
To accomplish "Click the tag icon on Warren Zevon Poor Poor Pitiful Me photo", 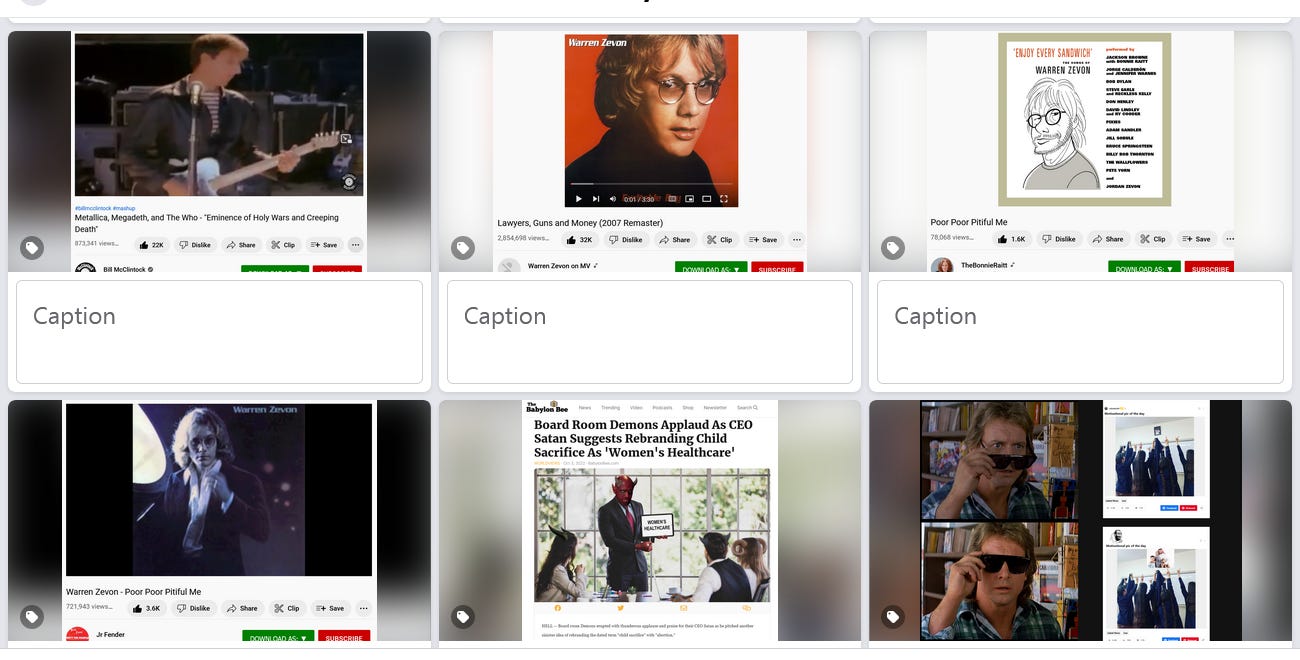I will [x=32, y=617].
